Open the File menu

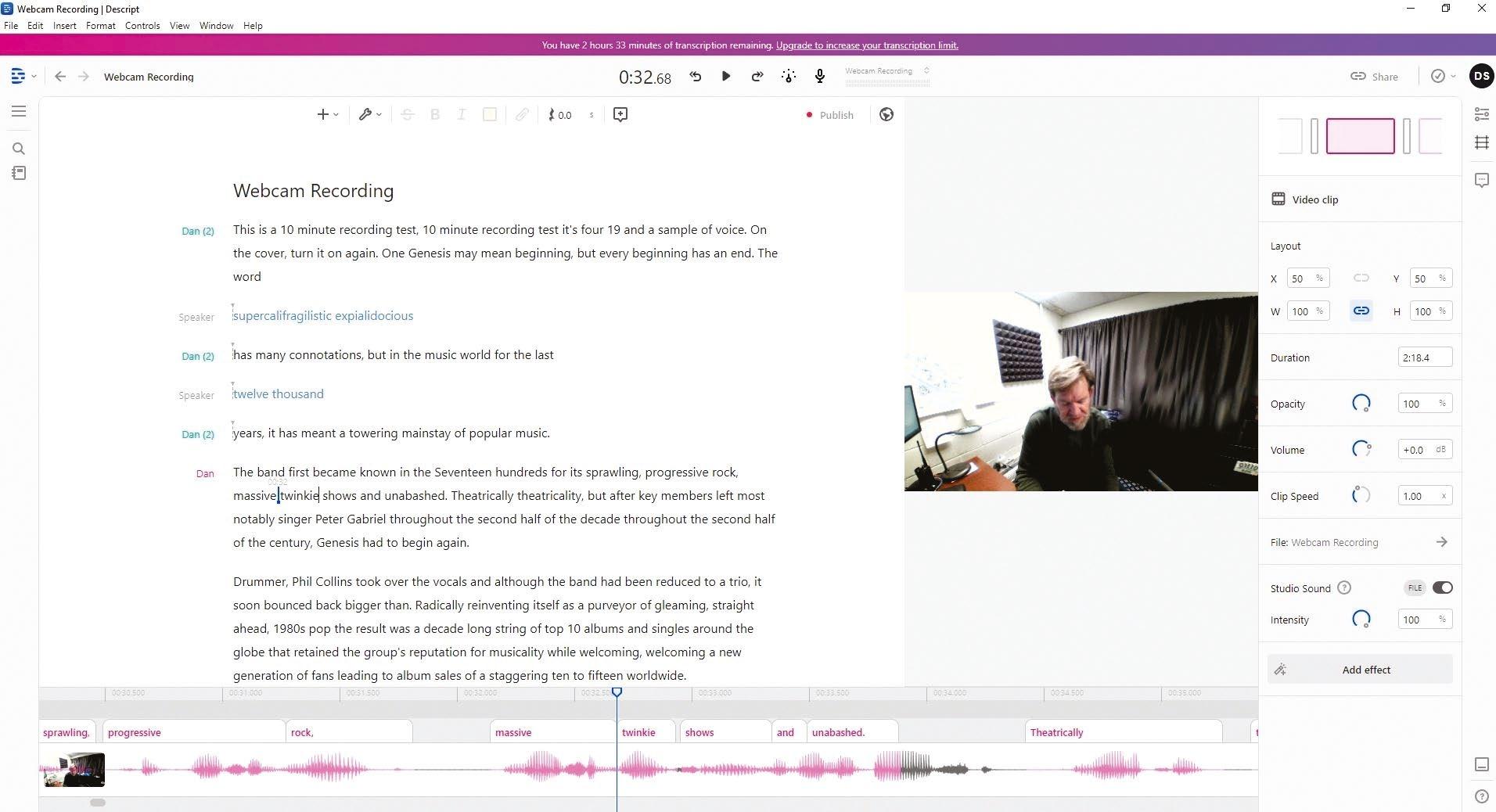coord(11,25)
